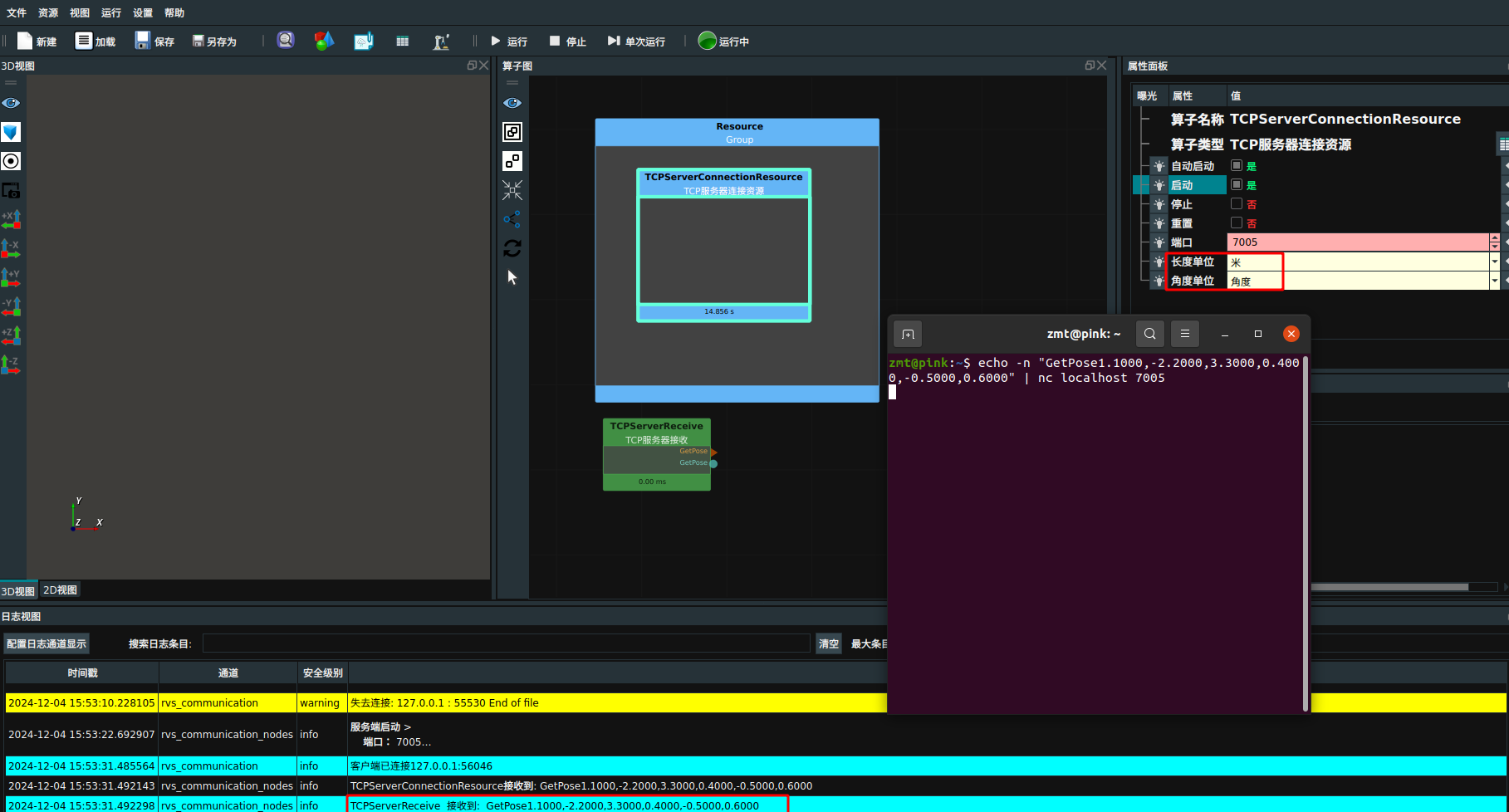The width and height of the screenshot is (1509, 812).
Task: Toggle the 启动 checkbox
Action: point(1237,184)
